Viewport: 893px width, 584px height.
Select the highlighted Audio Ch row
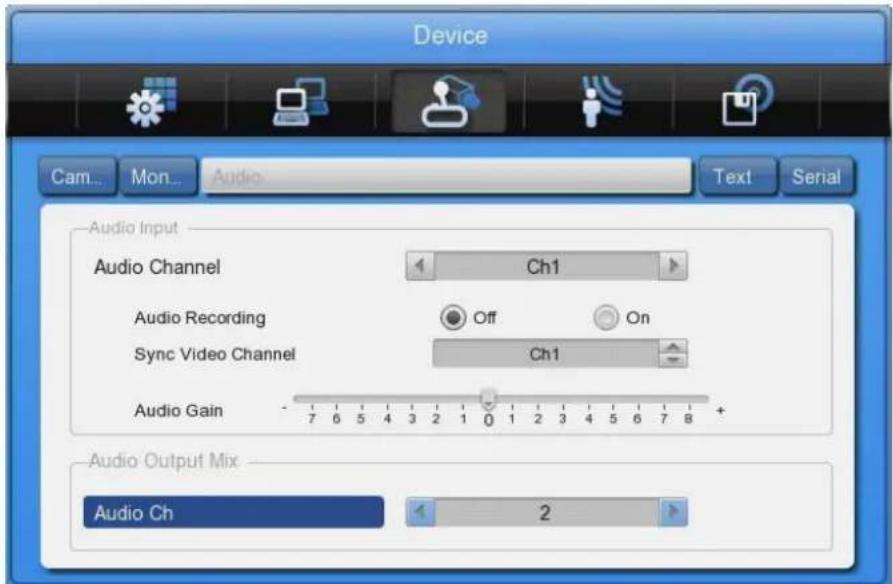pos(234,512)
